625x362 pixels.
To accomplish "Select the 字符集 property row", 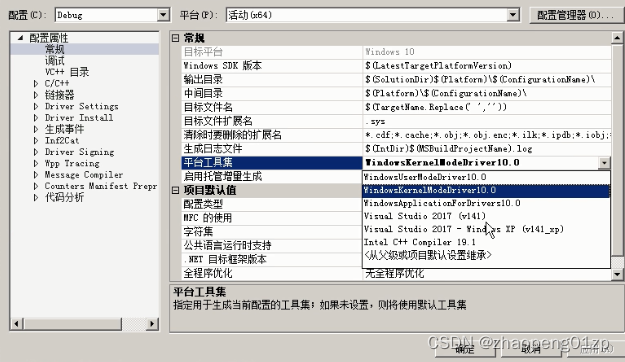I will (272, 232).
